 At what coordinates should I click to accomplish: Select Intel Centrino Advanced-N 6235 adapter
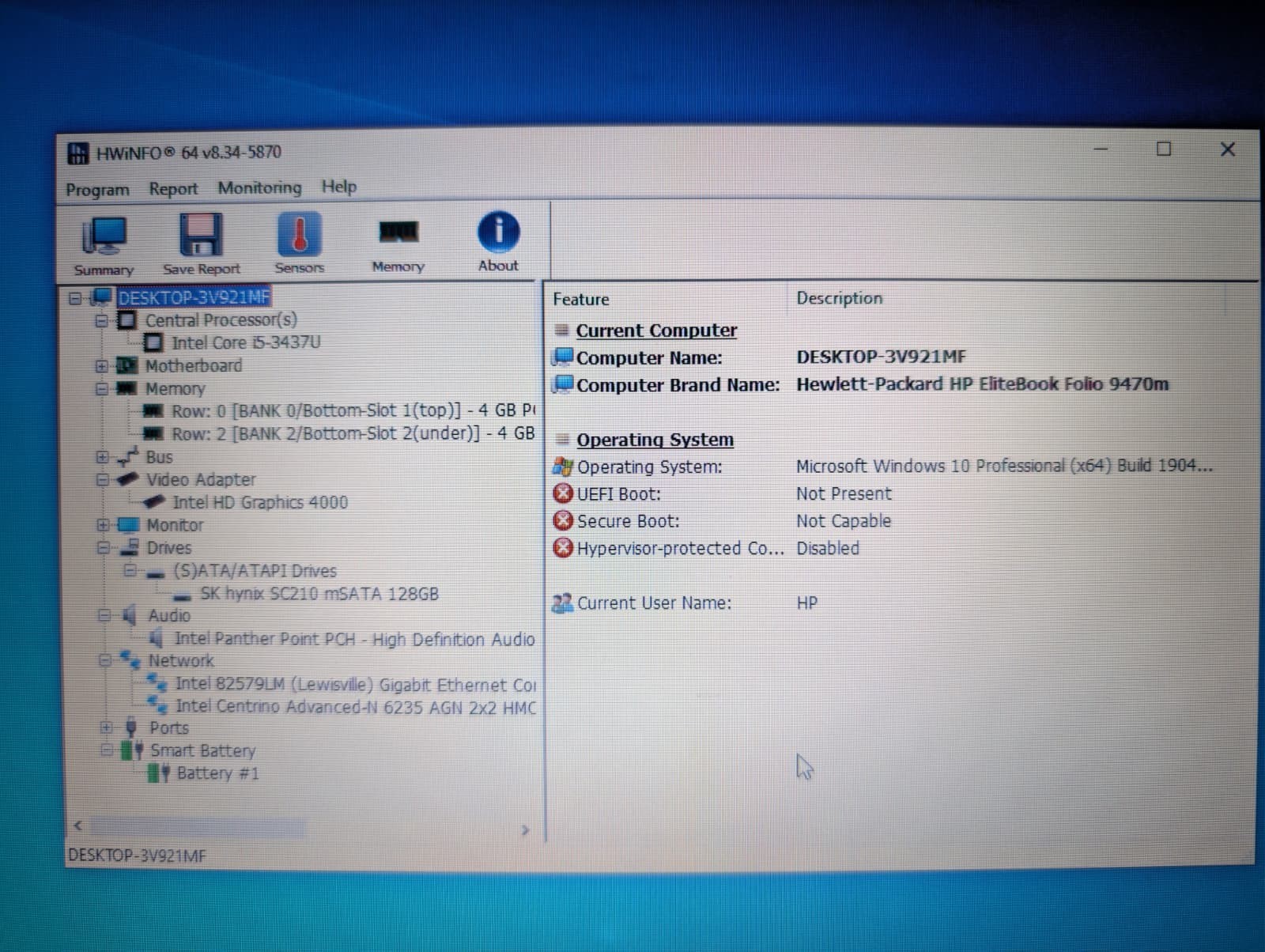(355, 707)
